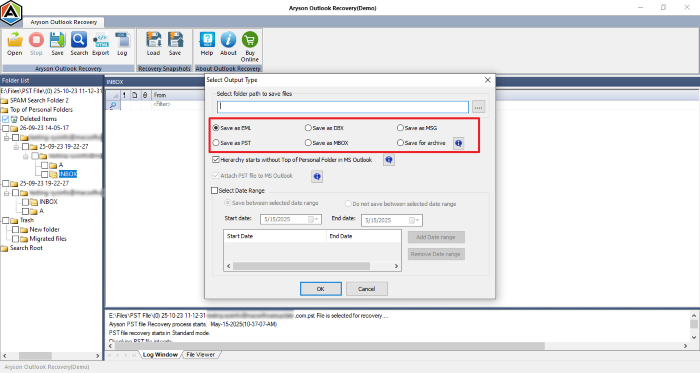Click the magnifier filter icon in the grid

pyautogui.click(x=113, y=105)
